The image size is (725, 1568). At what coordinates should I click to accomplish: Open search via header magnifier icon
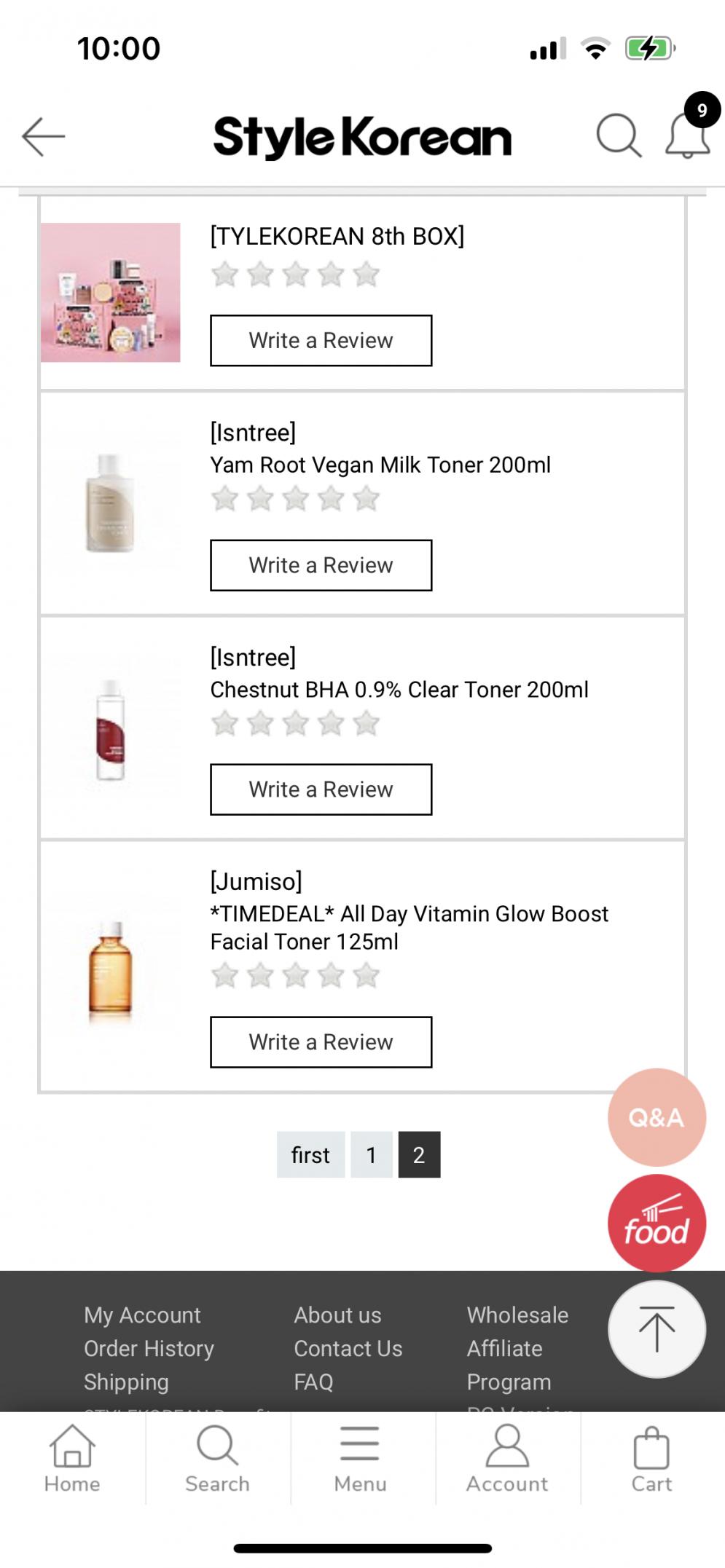619,135
